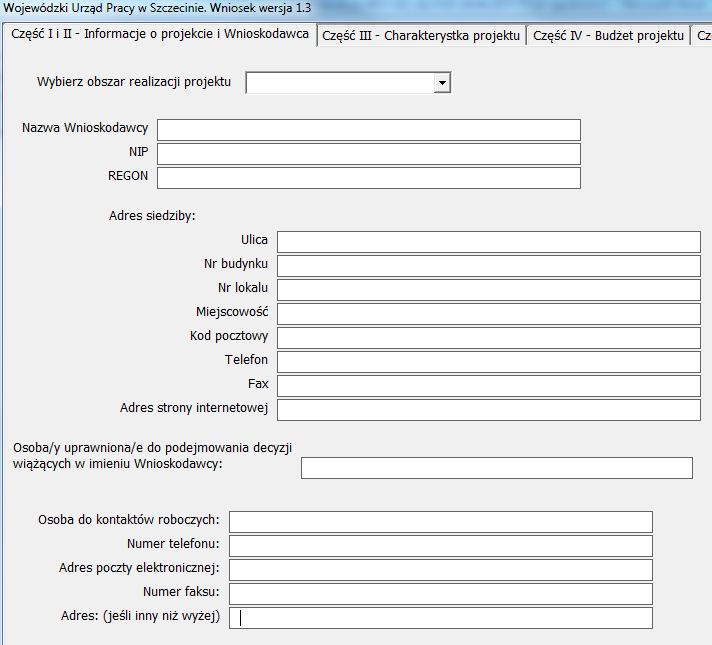Screen dimensions: 712x645
Task: Click the Nr budynku field
Action: (x=489, y=266)
